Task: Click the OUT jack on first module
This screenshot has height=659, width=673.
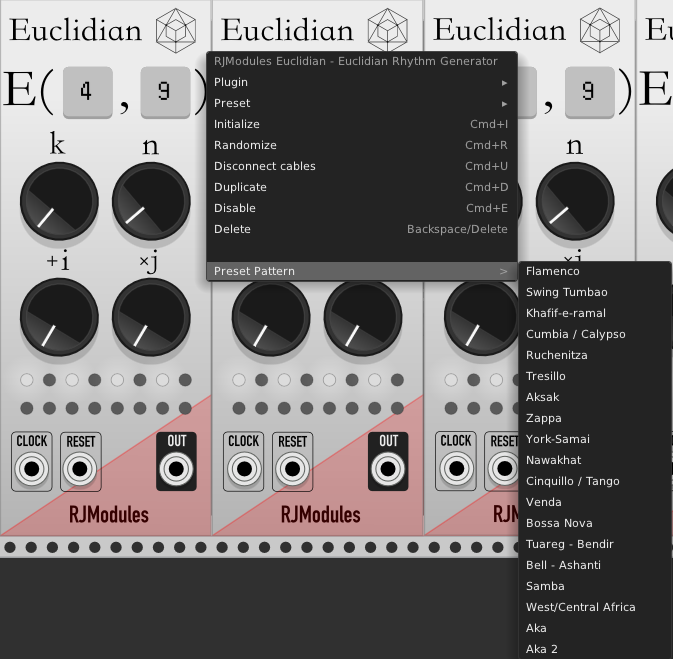Action: [x=176, y=469]
